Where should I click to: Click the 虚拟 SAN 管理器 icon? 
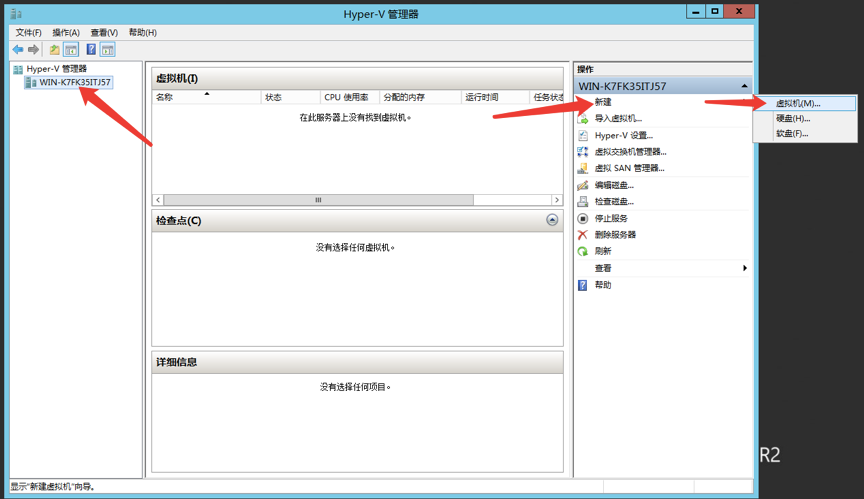click(582, 168)
